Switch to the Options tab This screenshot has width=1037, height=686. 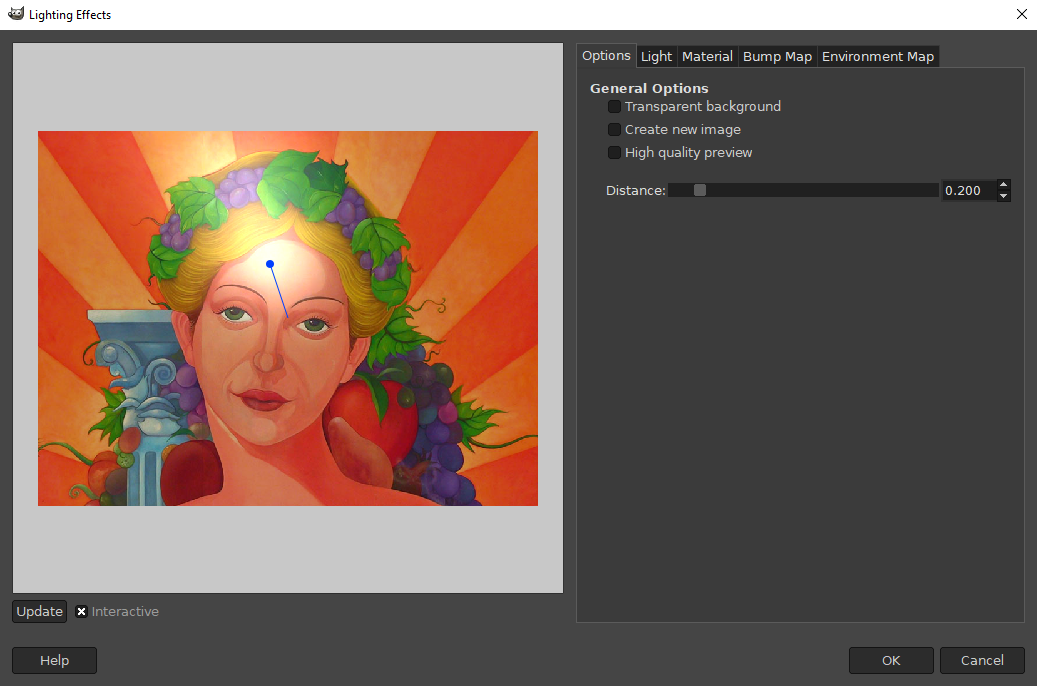606,56
